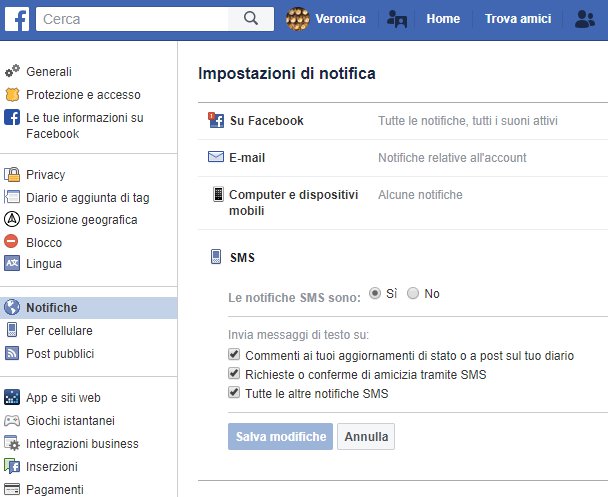This screenshot has width=608, height=497.
Task: Open Privacy settings page
Action: click(x=45, y=175)
